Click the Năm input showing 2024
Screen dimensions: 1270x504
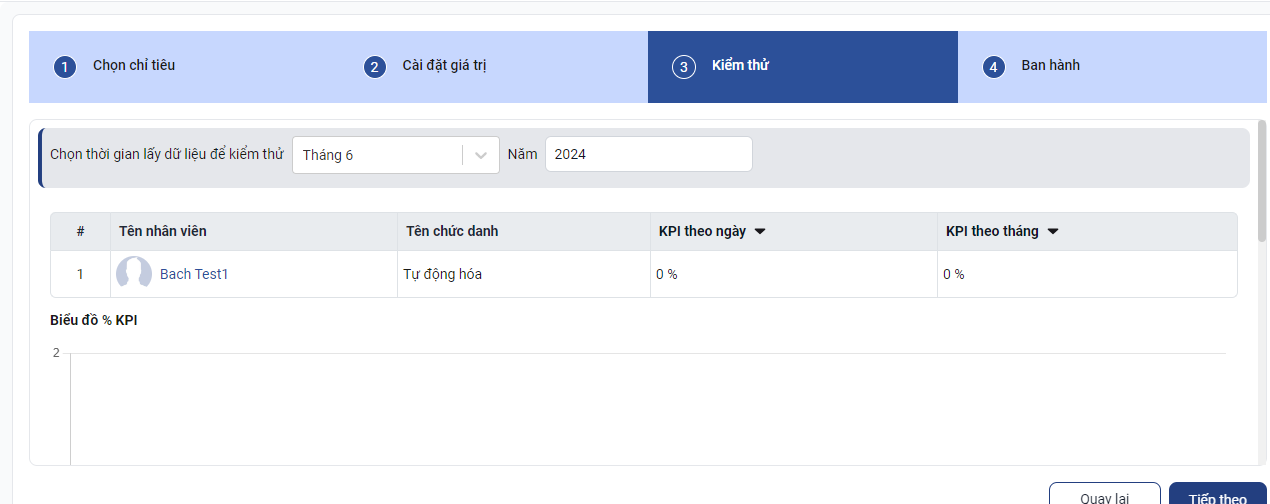648,155
